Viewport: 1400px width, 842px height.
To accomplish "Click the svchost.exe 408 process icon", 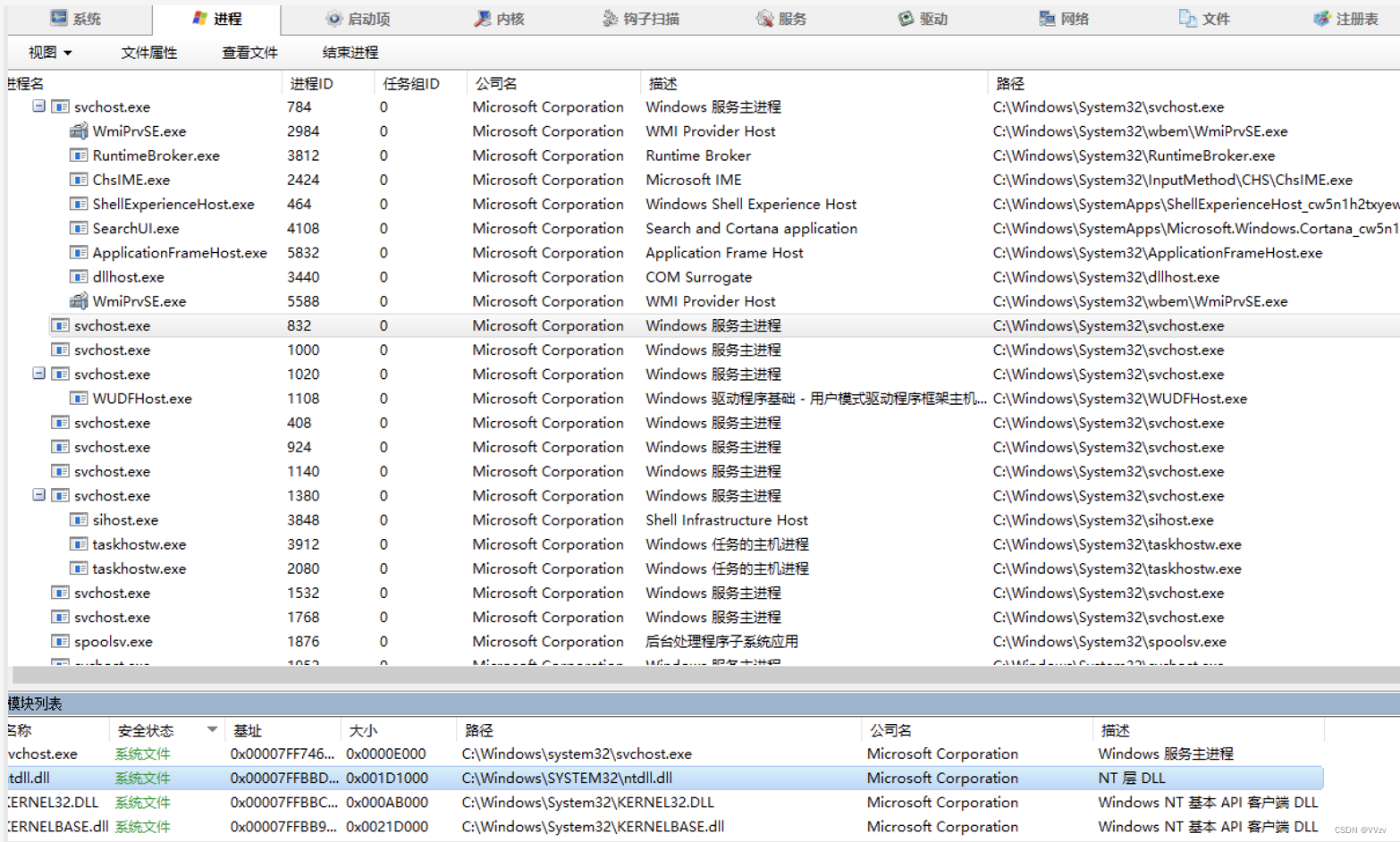I will coord(60,423).
